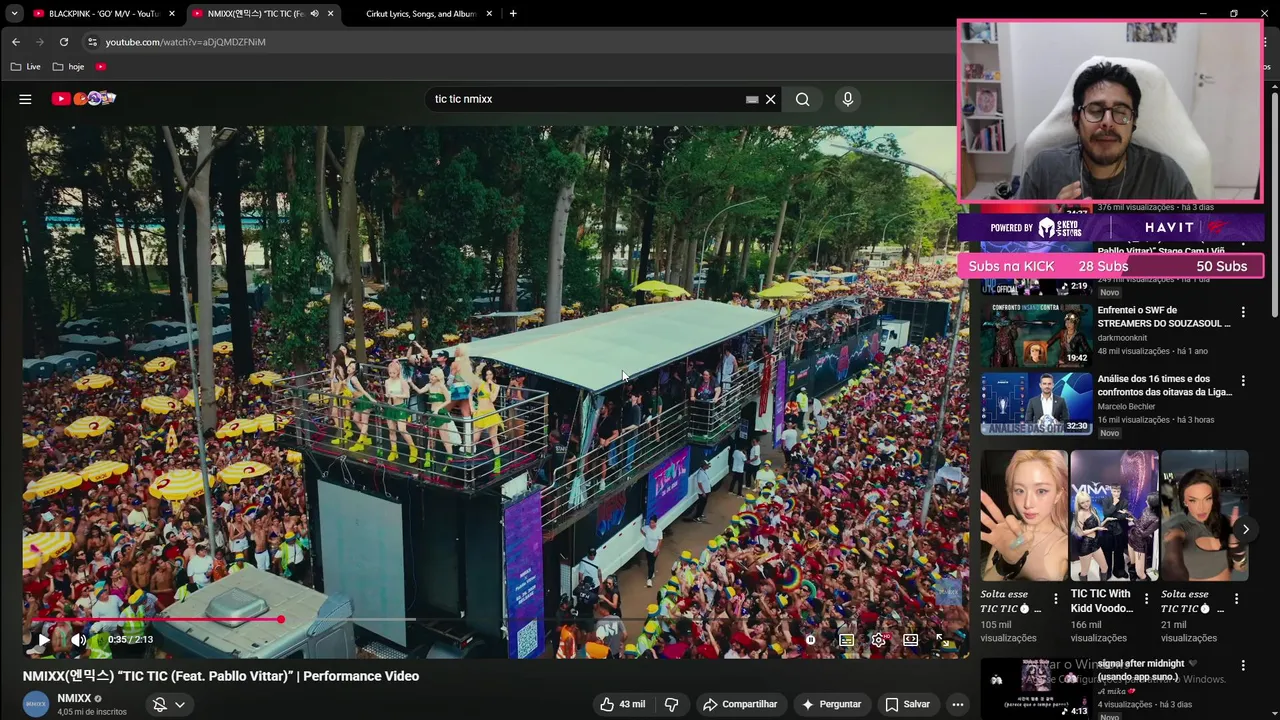Open more actions beside Salvar
1280x720 pixels.
click(x=957, y=704)
